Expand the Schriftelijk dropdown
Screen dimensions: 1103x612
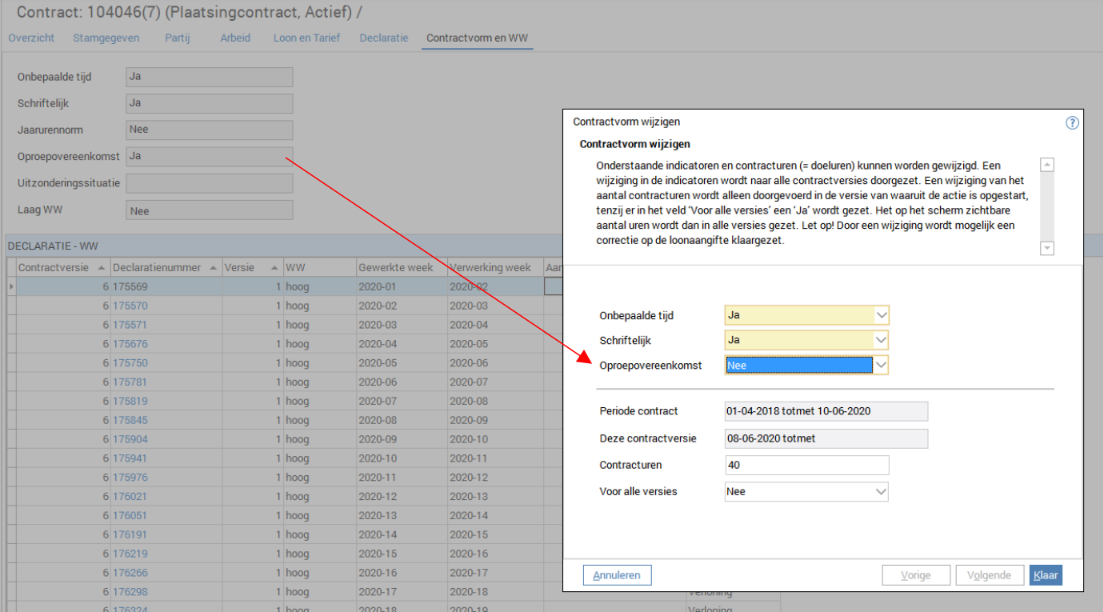[880, 340]
